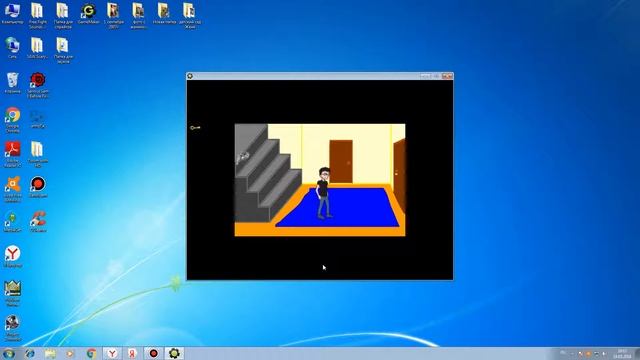Screen dimensions: 640x360
Task: Click the character standing on the blue carpet
Action: pyautogui.click(x=324, y=193)
